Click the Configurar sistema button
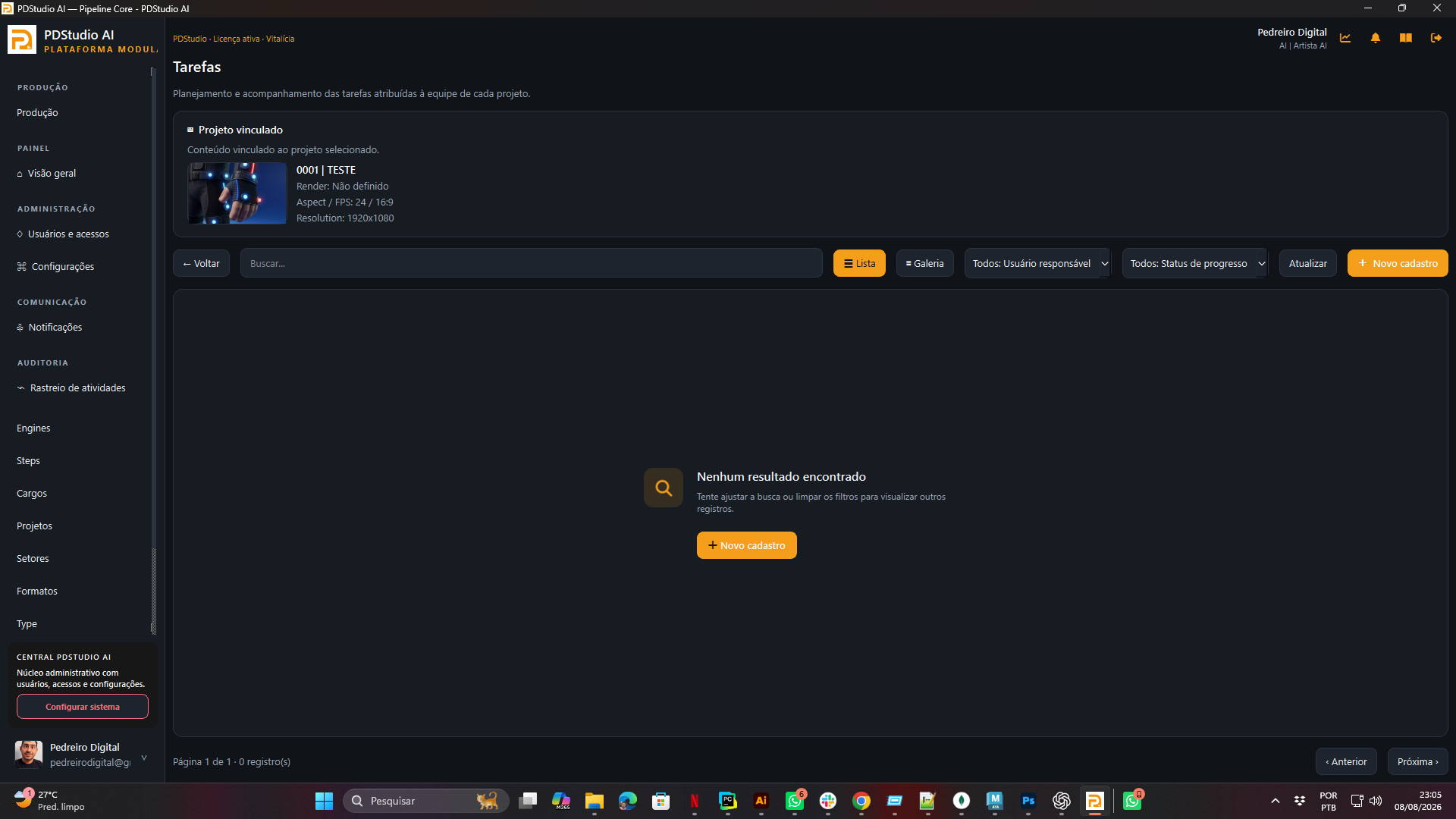Screen dimensions: 1456x819 pyautogui.click(x=83, y=707)
